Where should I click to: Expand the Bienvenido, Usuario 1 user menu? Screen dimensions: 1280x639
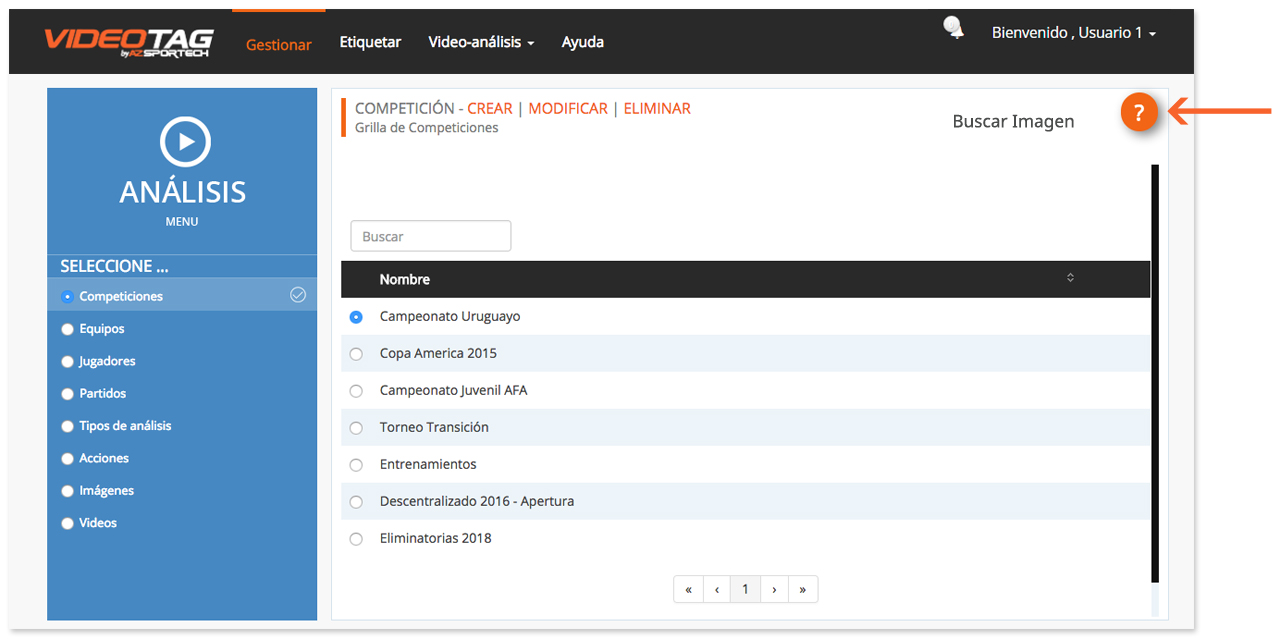1073,33
